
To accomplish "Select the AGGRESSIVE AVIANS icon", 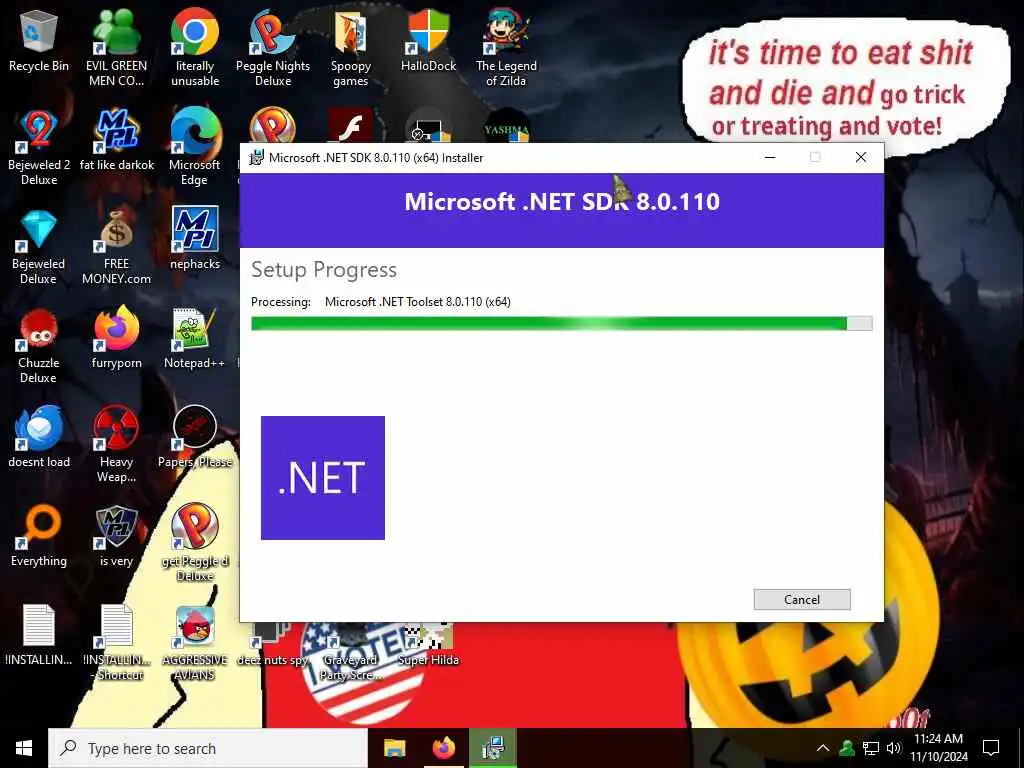I will pyautogui.click(x=195, y=643).
